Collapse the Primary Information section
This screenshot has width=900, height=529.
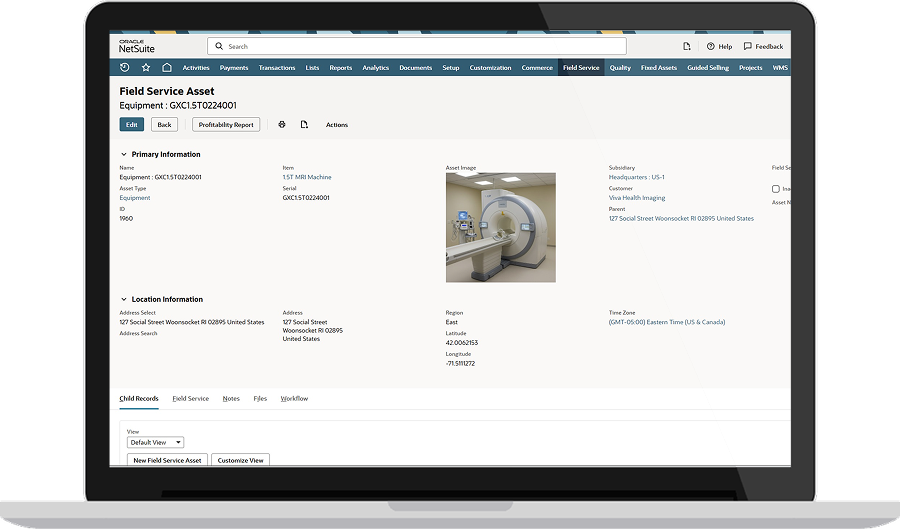pos(123,154)
